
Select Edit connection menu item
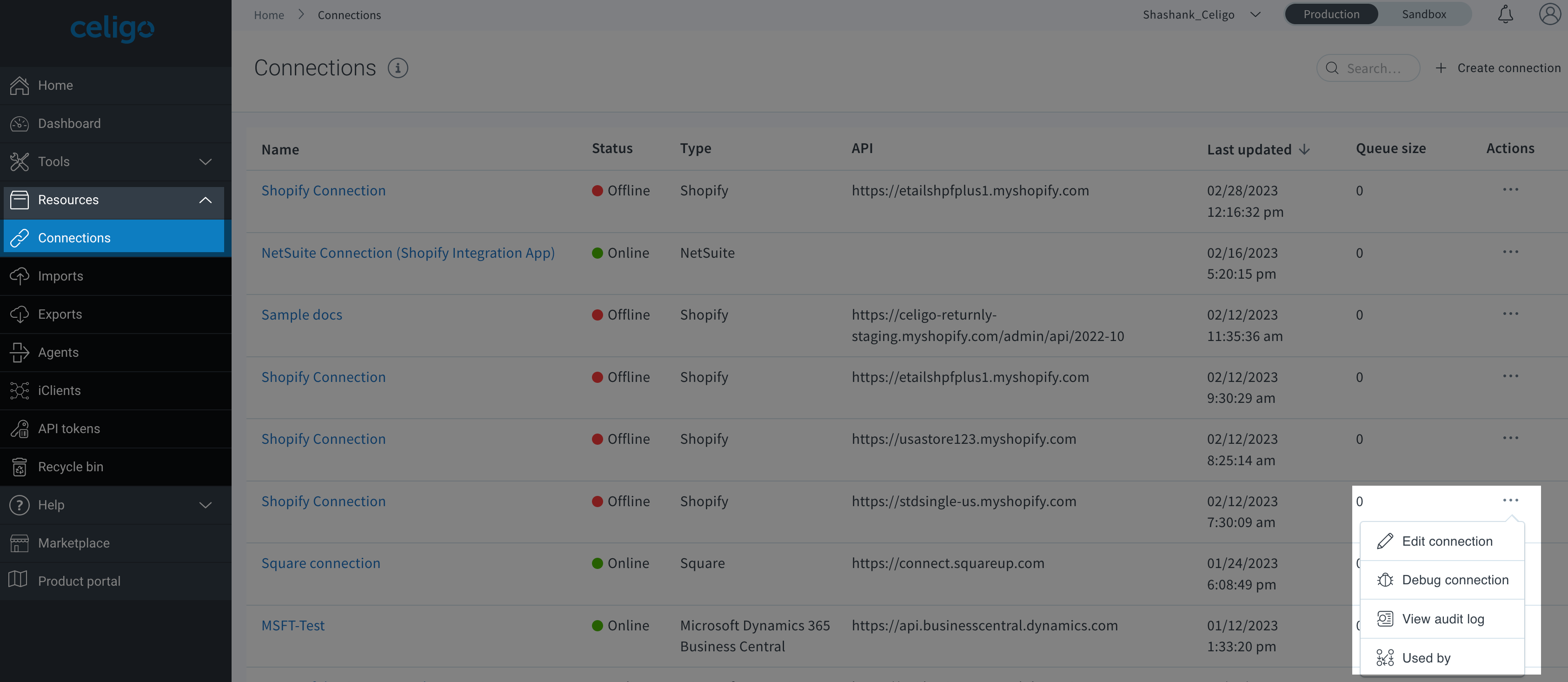[x=1442, y=542]
